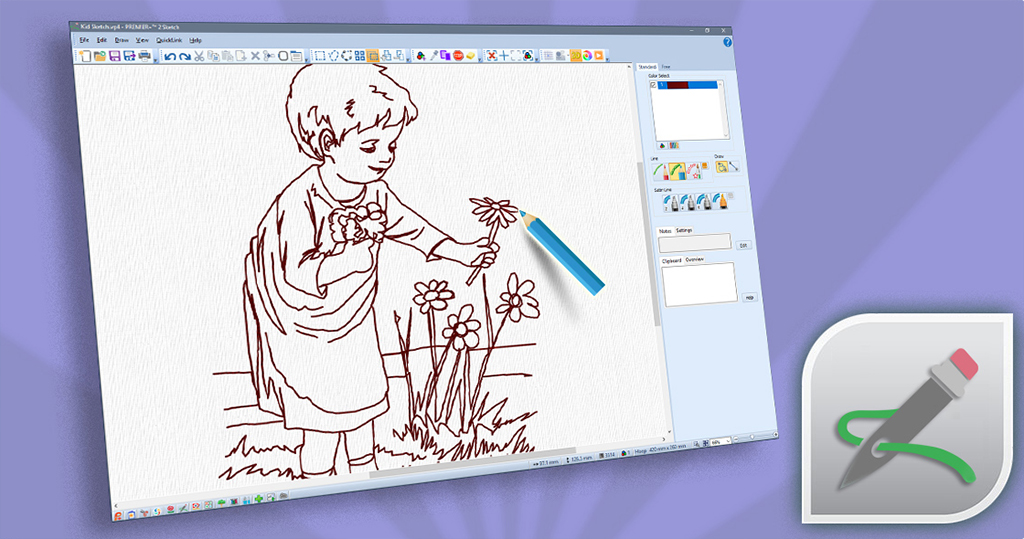This screenshot has width=1024, height=539.
Task: Delete selection with the X icon
Action: [255, 57]
